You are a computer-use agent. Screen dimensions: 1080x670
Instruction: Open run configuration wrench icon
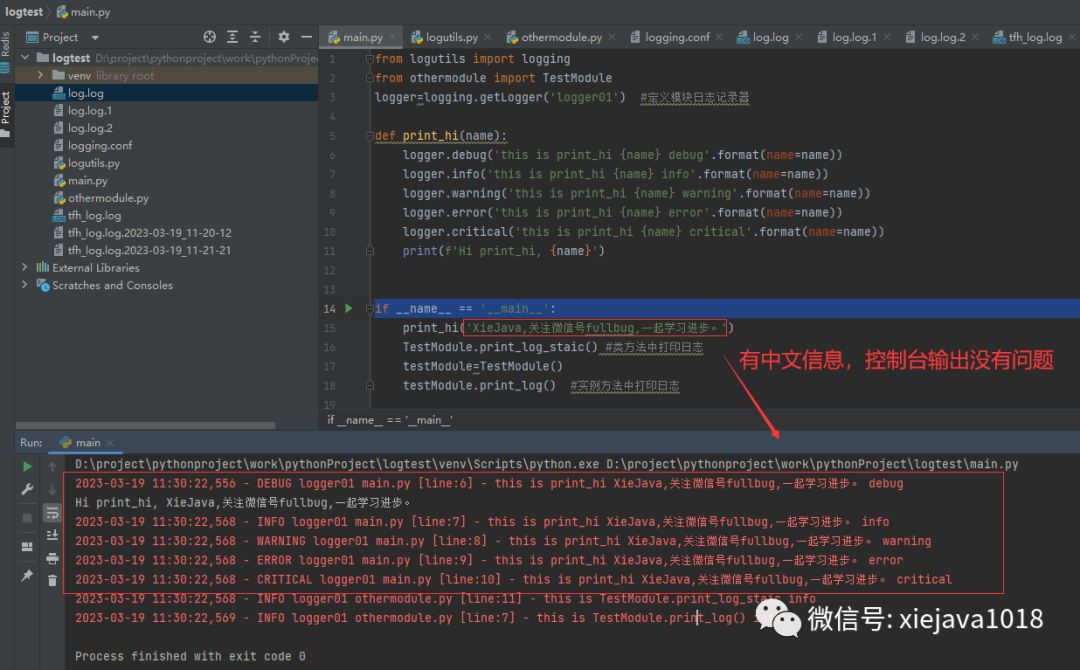[x=27, y=490]
